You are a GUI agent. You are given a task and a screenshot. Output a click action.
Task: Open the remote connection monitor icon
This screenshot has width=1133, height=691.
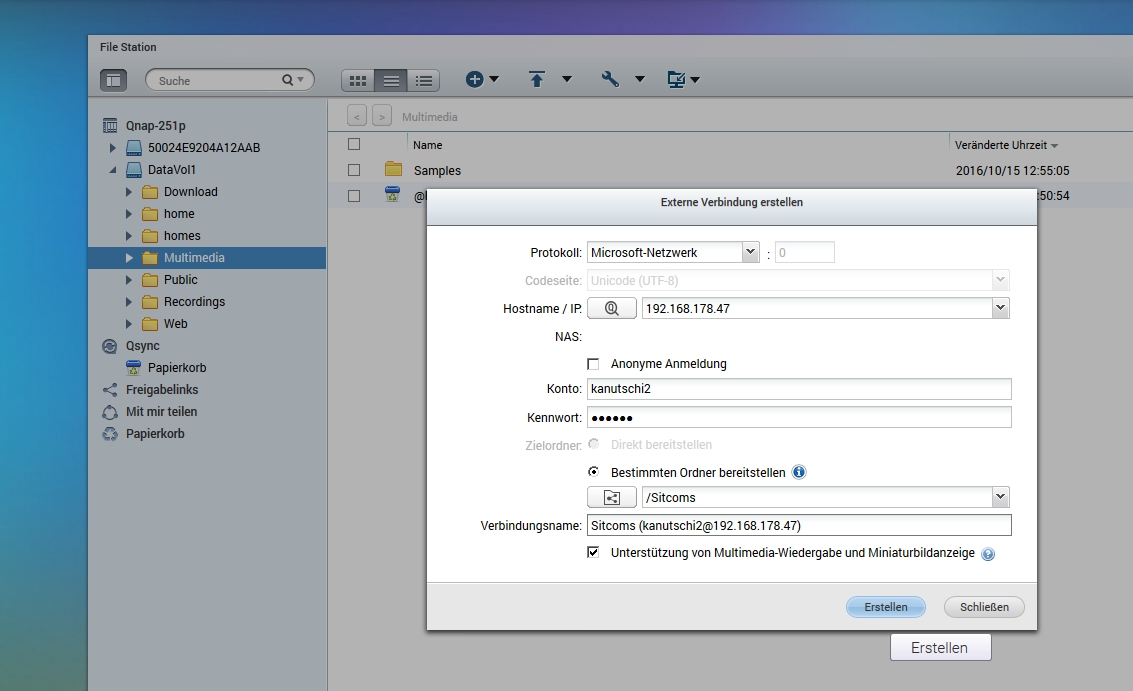[x=676, y=80]
